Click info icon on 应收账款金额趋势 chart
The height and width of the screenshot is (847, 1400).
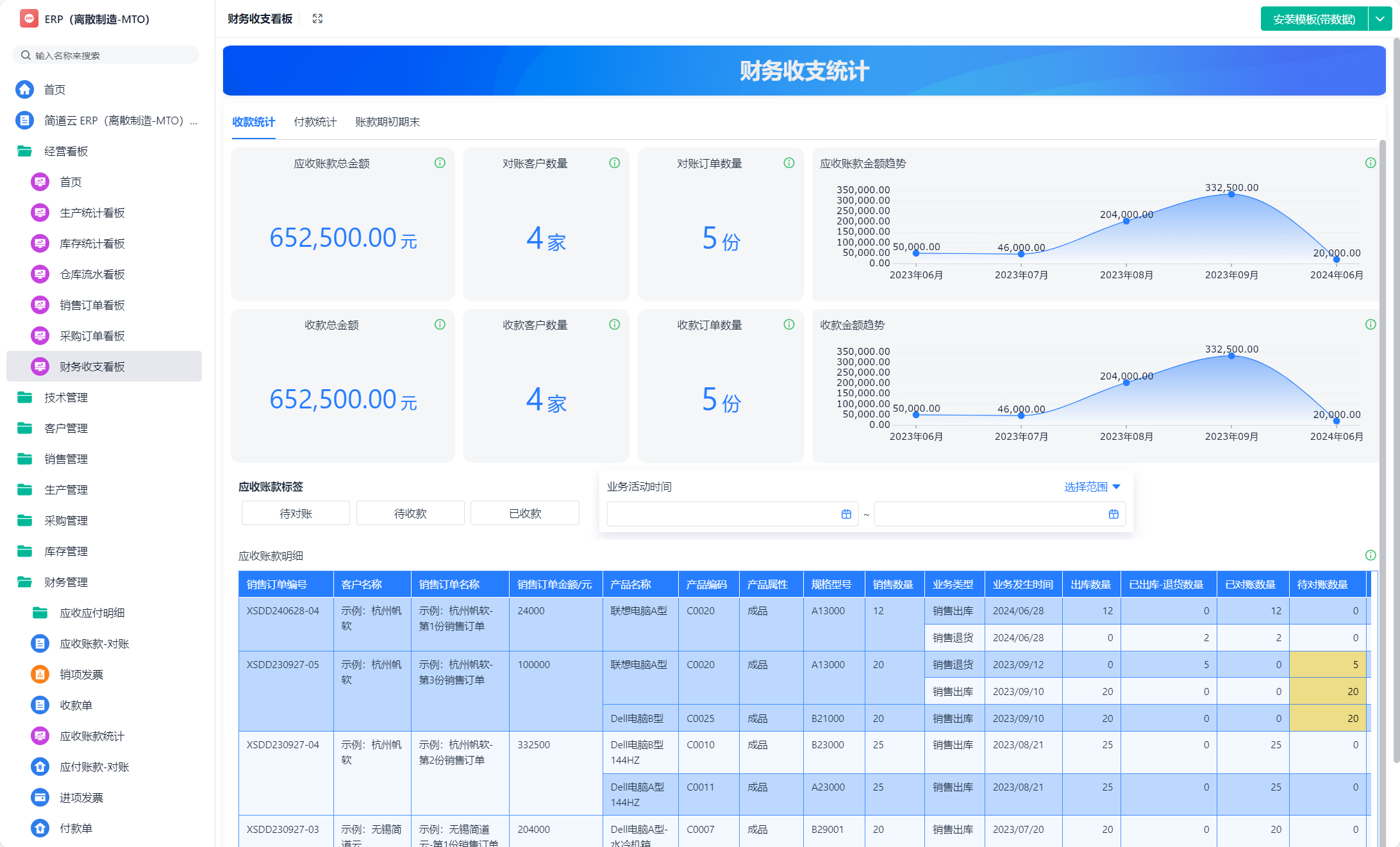pyautogui.click(x=1370, y=163)
